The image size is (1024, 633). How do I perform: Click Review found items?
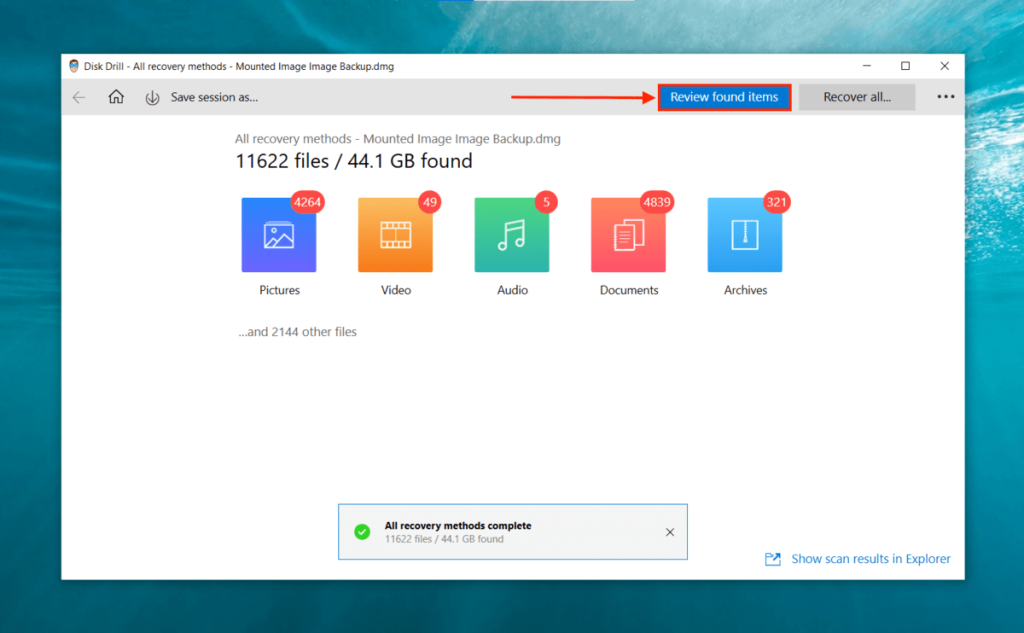pyautogui.click(x=724, y=97)
